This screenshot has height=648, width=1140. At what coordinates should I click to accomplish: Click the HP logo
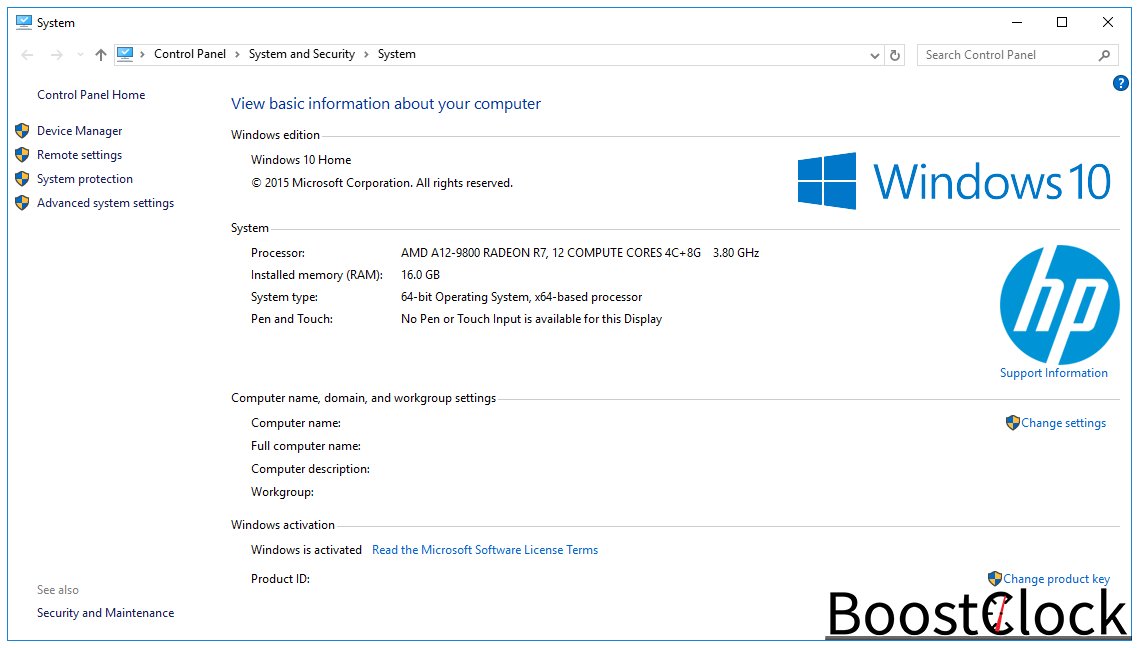click(1059, 304)
